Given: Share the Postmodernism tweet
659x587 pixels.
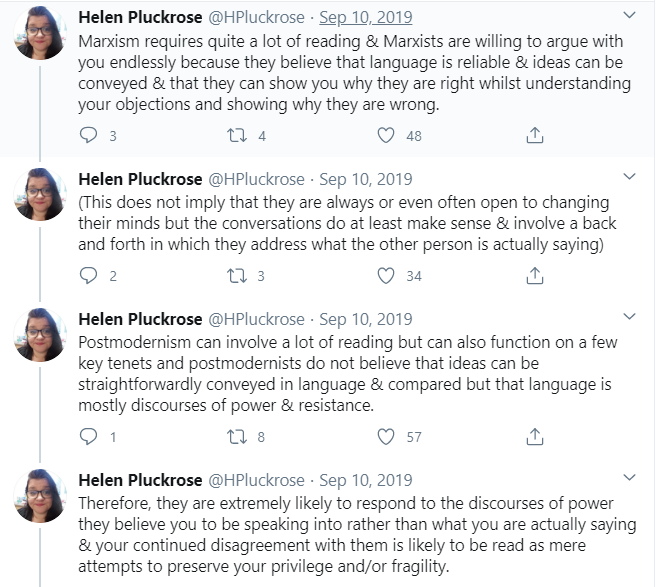Looking at the screenshot, I should click(x=534, y=436).
